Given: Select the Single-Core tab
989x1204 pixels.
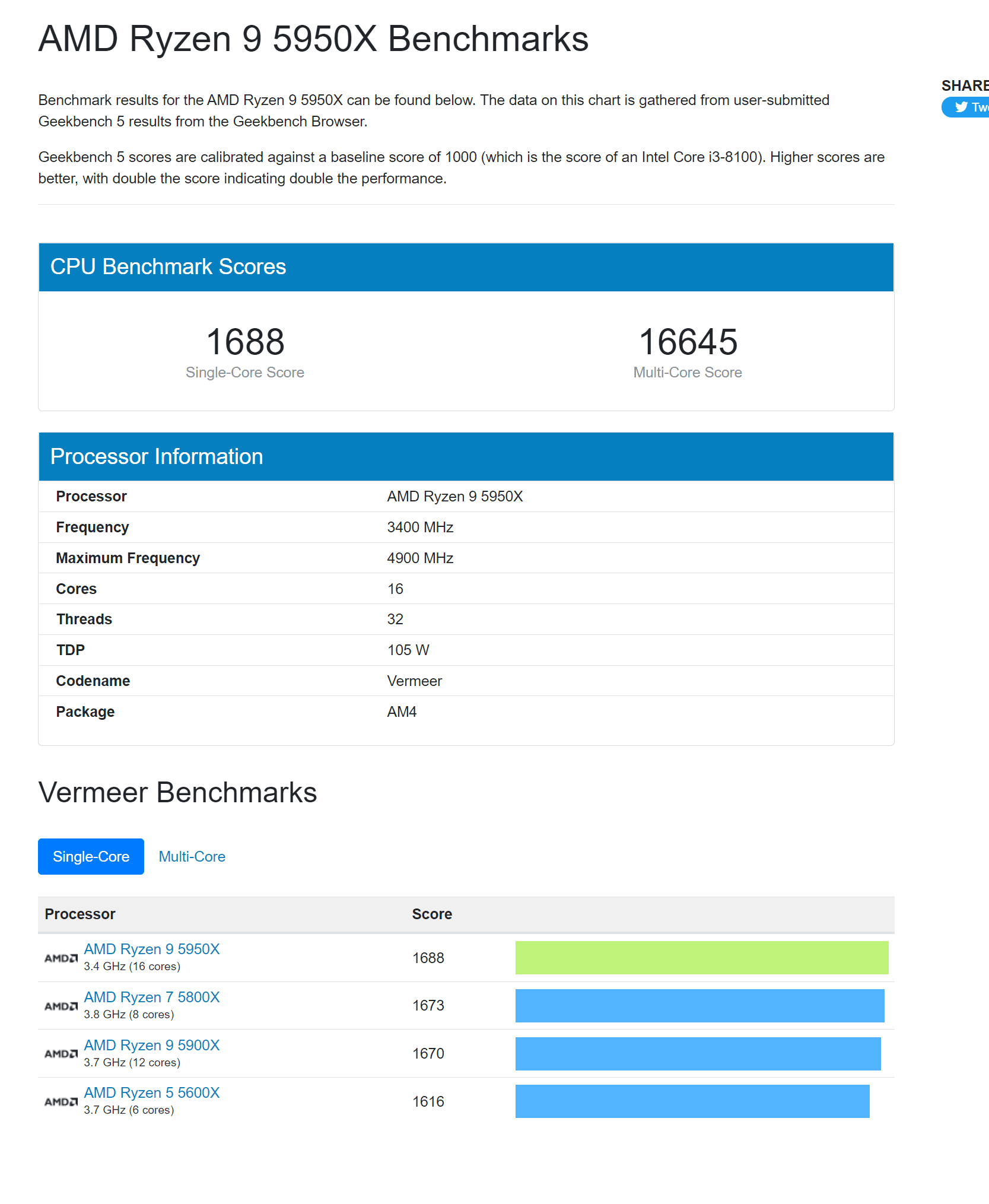Looking at the screenshot, I should pyautogui.click(x=91, y=856).
